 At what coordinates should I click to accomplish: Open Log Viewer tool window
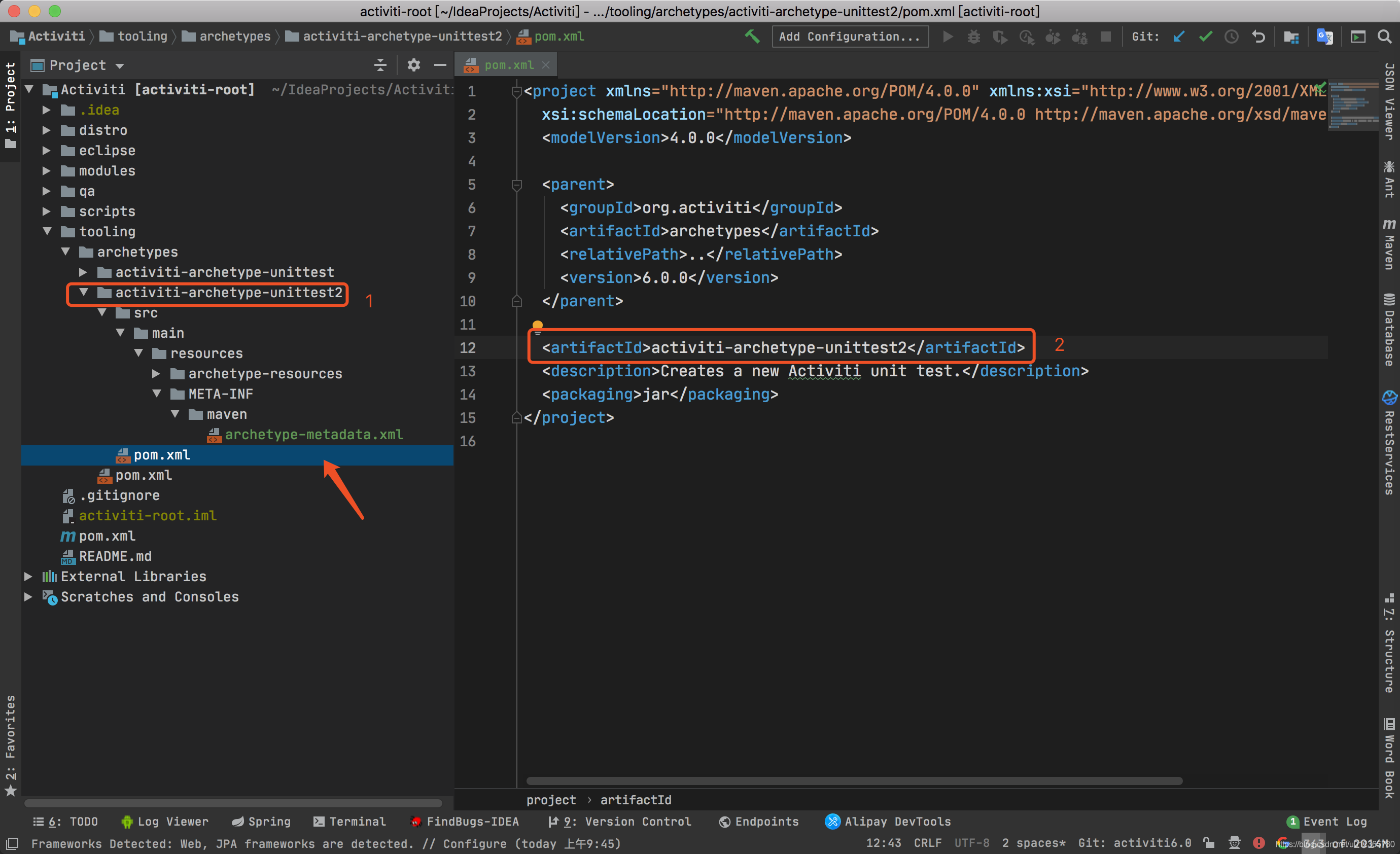[x=165, y=822]
